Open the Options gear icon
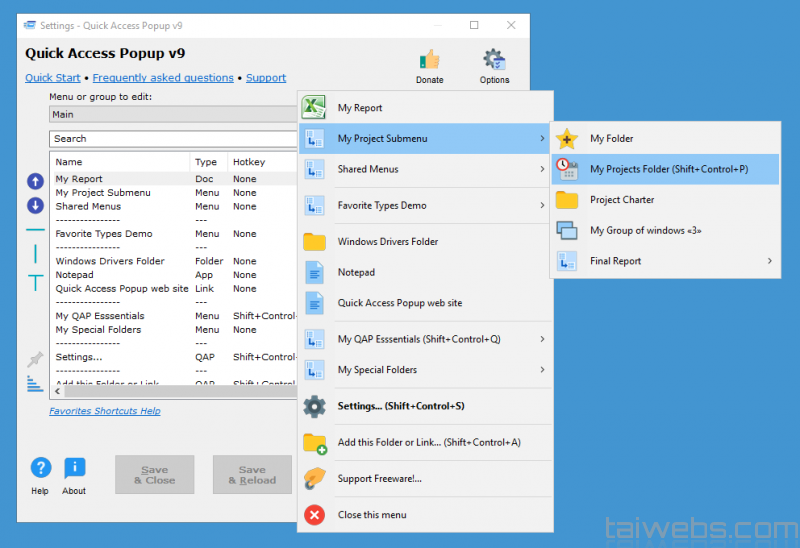This screenshot has height=548, width=800. pyautogui.click(x=494, y=60)
